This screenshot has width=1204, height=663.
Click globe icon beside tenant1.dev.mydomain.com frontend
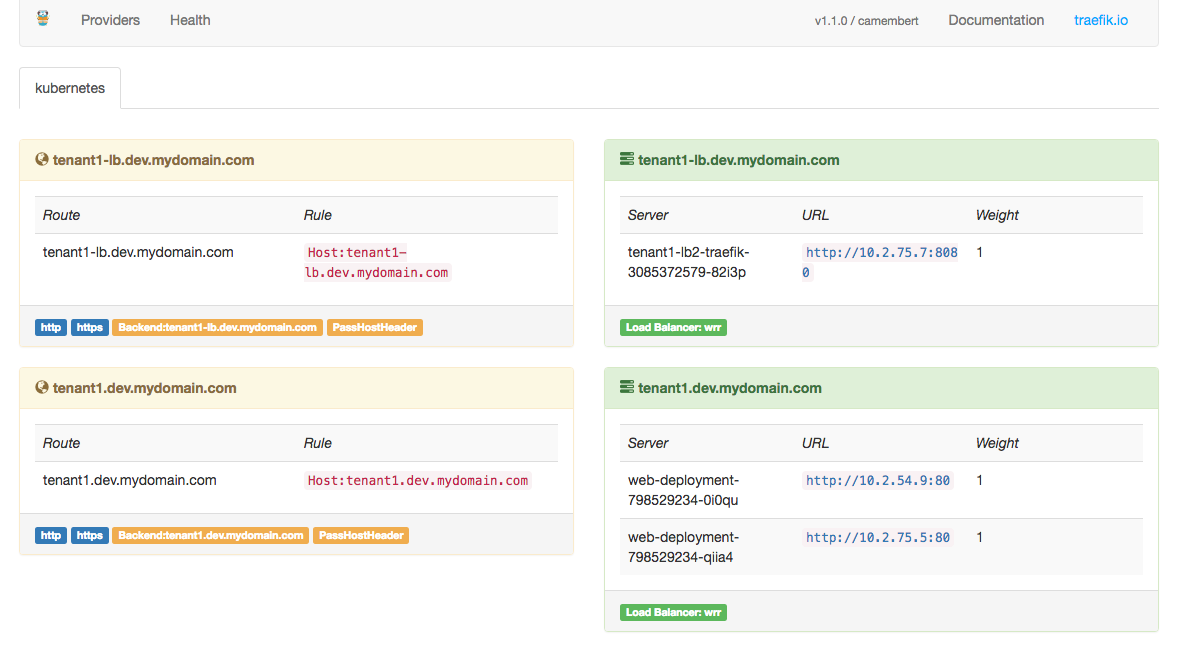(x=42, y=388)
